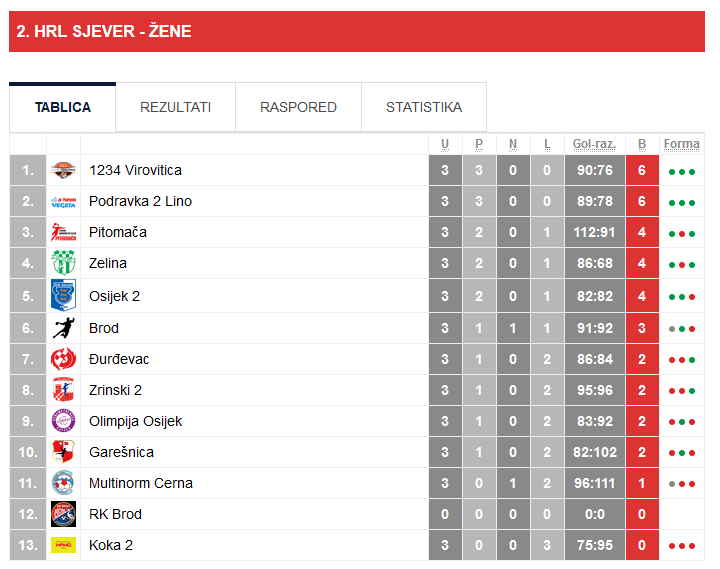Image resolution: width=720 pixels, height=569 pixels.
Task: Click the Forma column header
Action: coord(682,144)
